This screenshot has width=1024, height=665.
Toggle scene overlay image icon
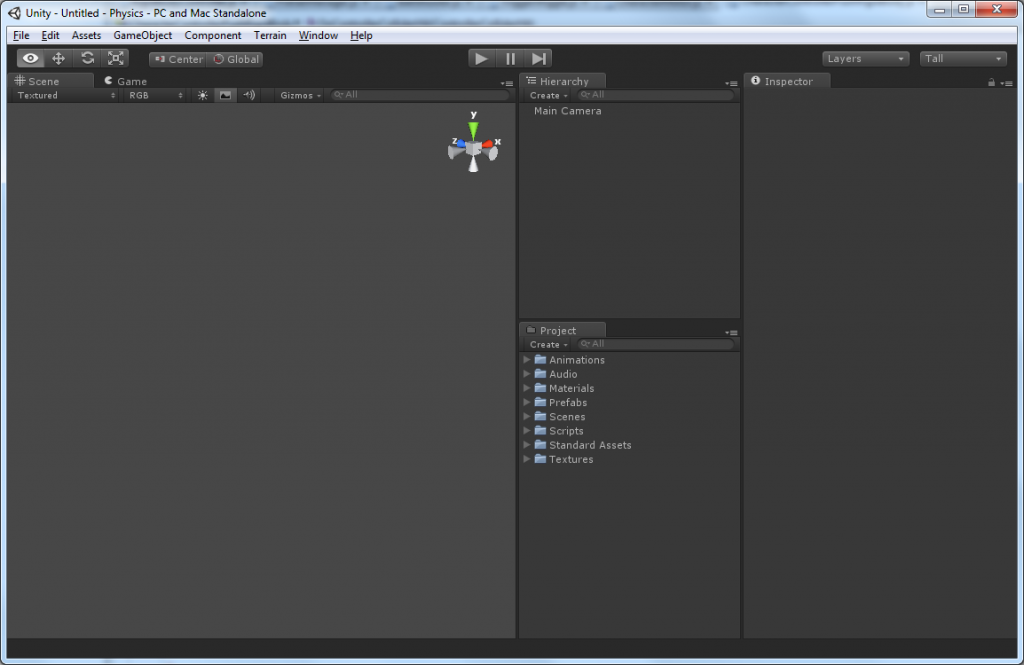coord(225,95)
